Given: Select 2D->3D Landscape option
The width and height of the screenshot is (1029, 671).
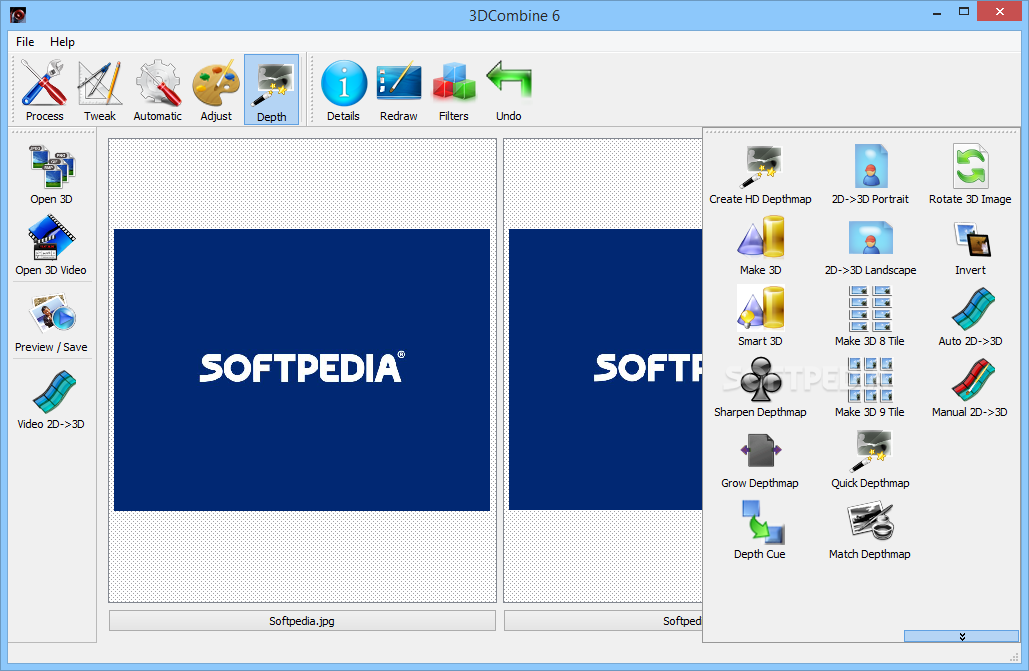Looking at the screenshot, I should point(870,246).
